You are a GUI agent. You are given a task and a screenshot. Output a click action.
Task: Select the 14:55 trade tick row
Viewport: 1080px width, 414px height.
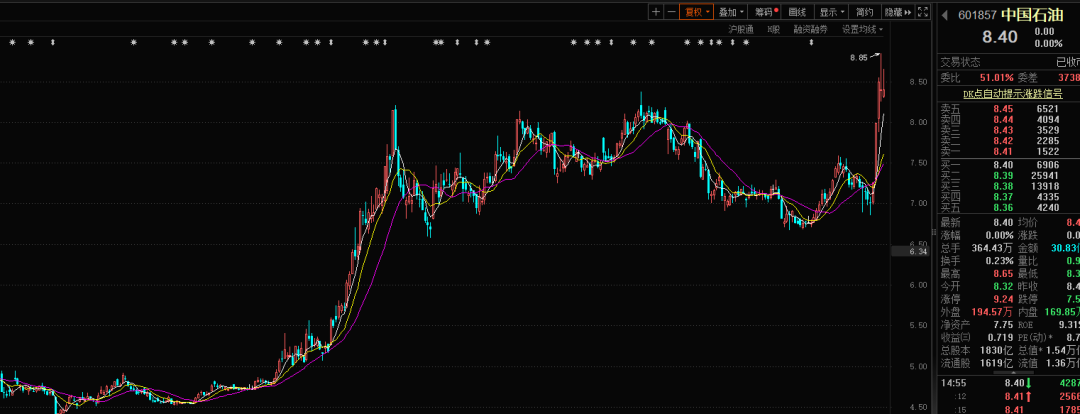click(x=1010, y=383)
